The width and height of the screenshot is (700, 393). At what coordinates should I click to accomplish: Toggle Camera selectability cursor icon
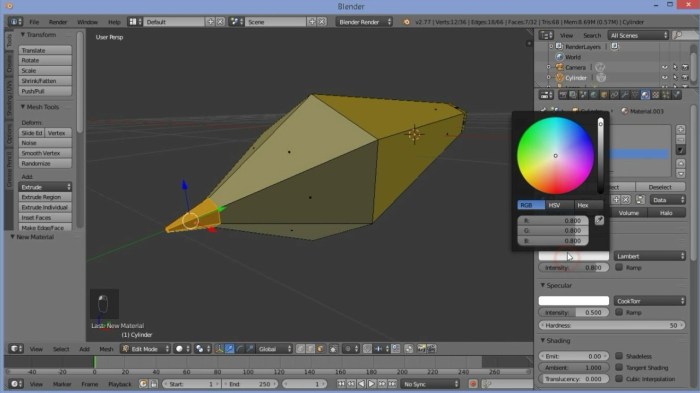(675, 67)
